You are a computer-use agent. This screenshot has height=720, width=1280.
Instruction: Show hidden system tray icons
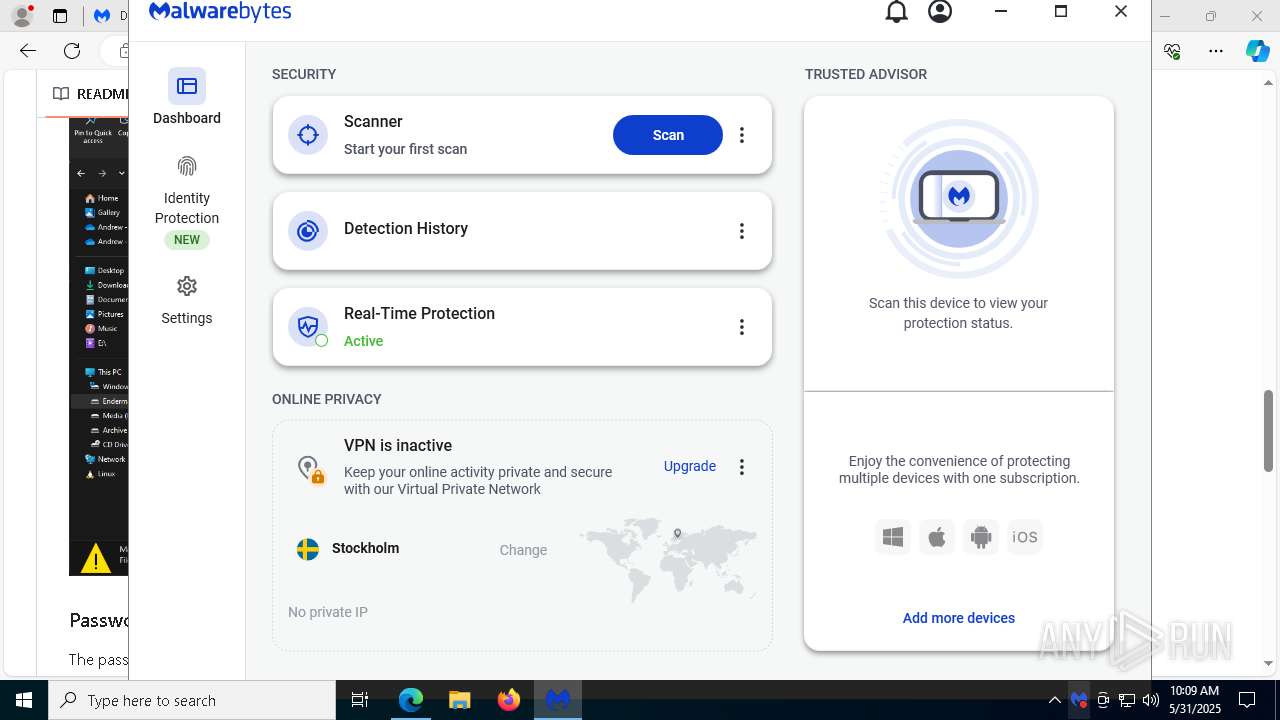[1054, 700]
